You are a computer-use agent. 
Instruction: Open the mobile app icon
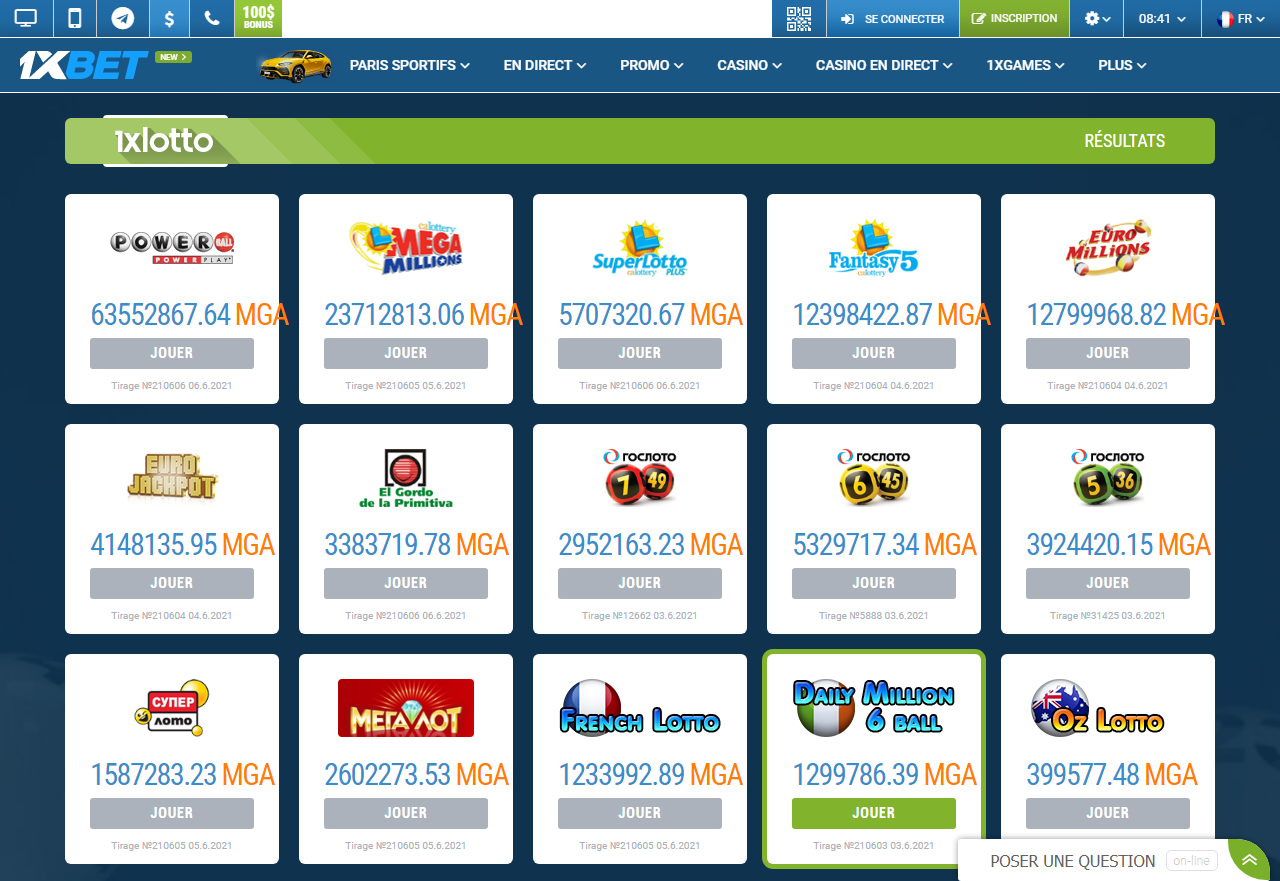point(74,18)
